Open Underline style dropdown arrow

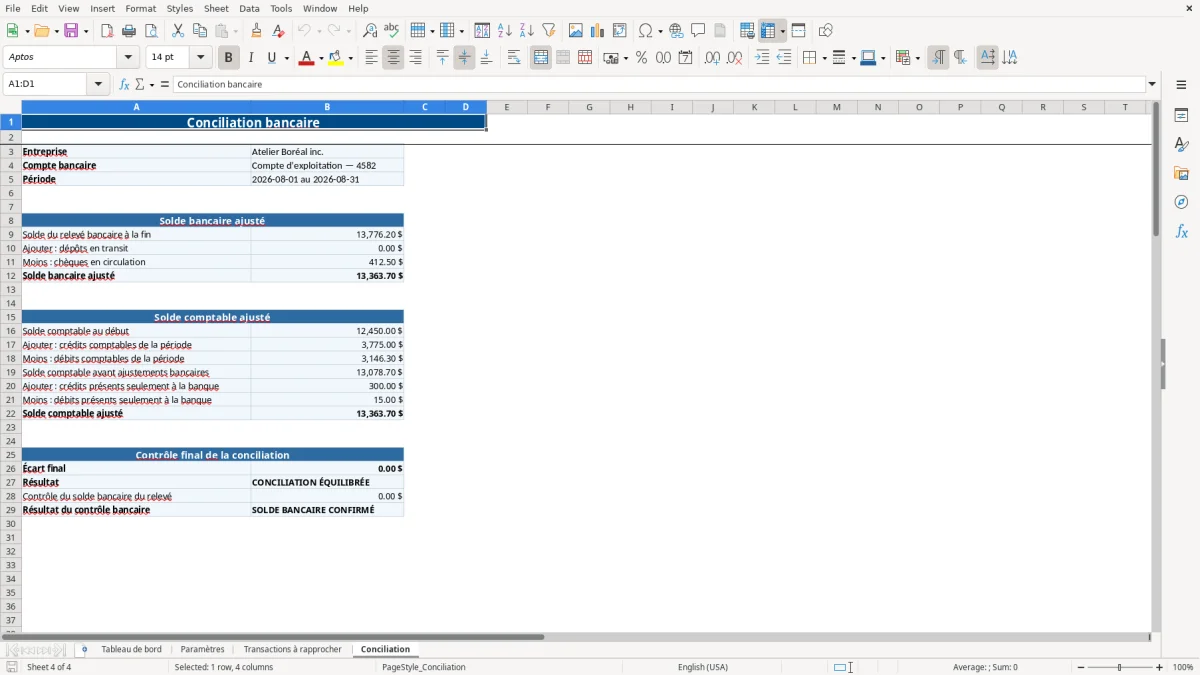(287, 58)
